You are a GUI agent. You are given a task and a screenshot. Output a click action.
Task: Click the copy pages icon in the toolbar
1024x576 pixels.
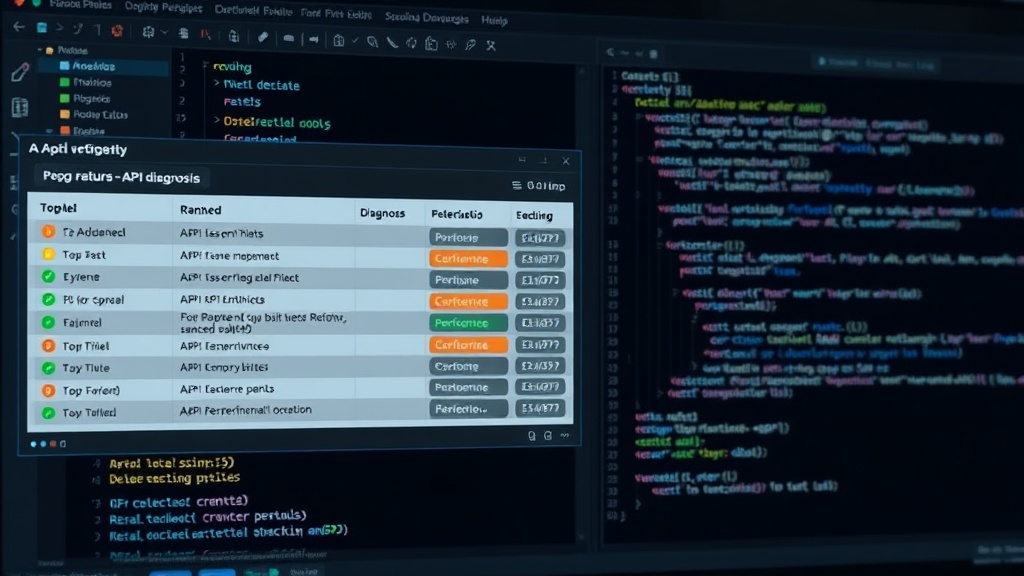coord(431,44)
